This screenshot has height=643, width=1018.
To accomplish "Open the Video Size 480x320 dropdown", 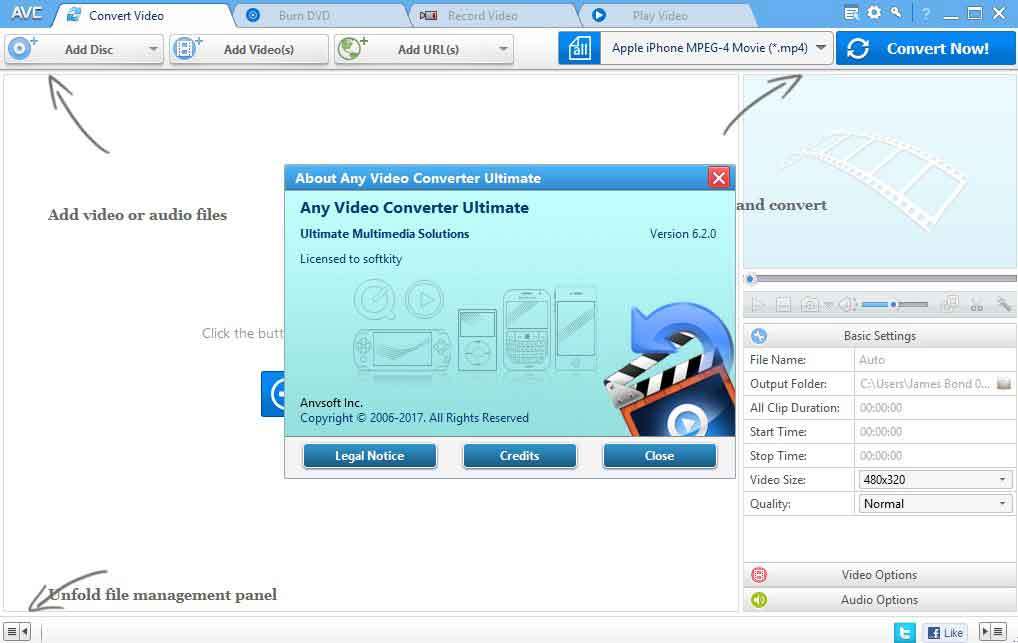I will (x=935, y=480).
